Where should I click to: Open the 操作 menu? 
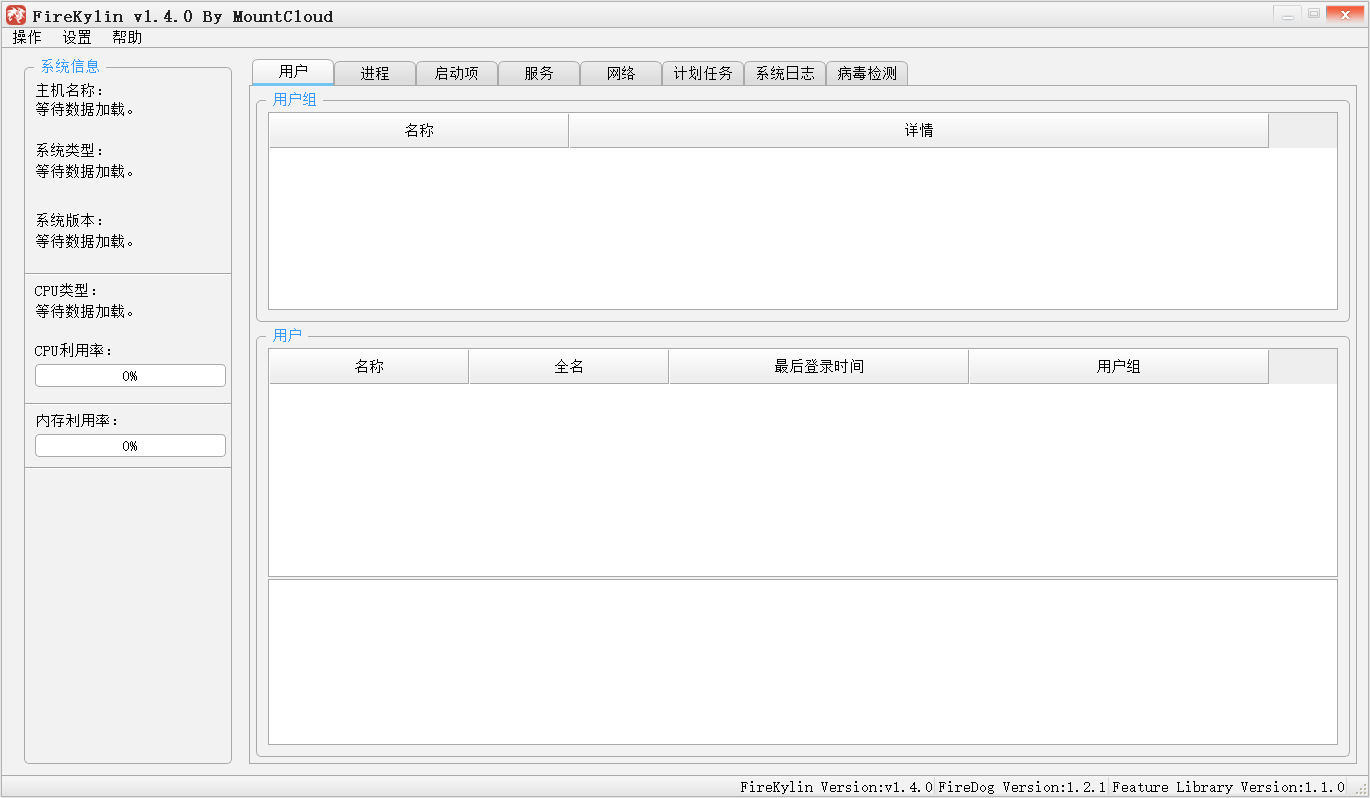tap(27, 38)
